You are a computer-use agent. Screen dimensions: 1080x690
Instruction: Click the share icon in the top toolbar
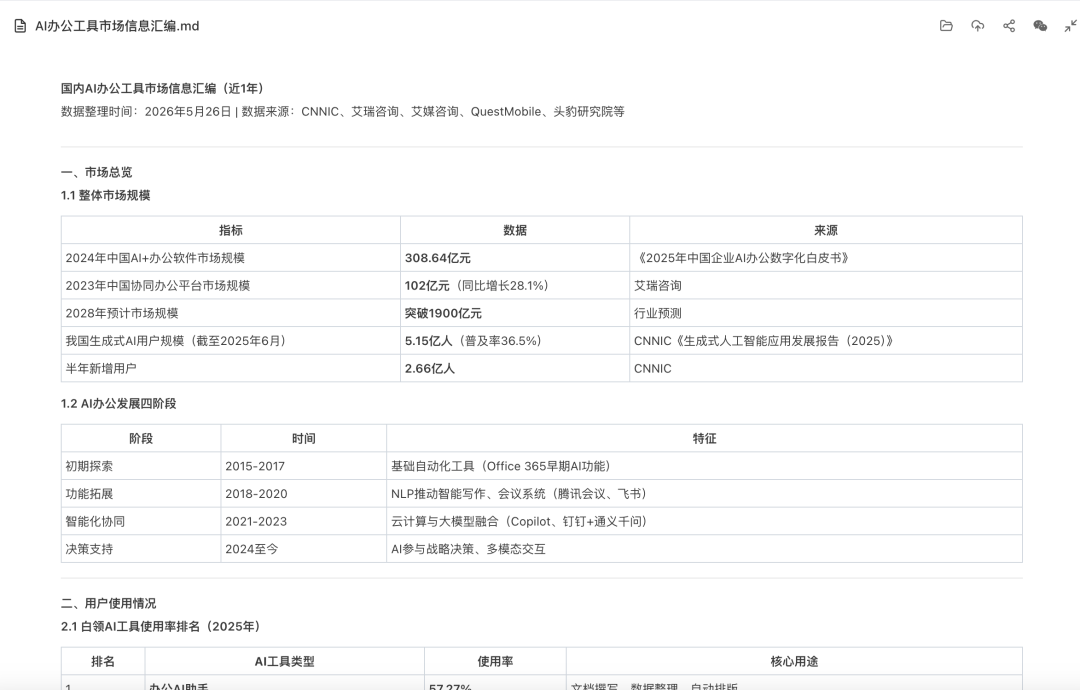pos(1009,25)
